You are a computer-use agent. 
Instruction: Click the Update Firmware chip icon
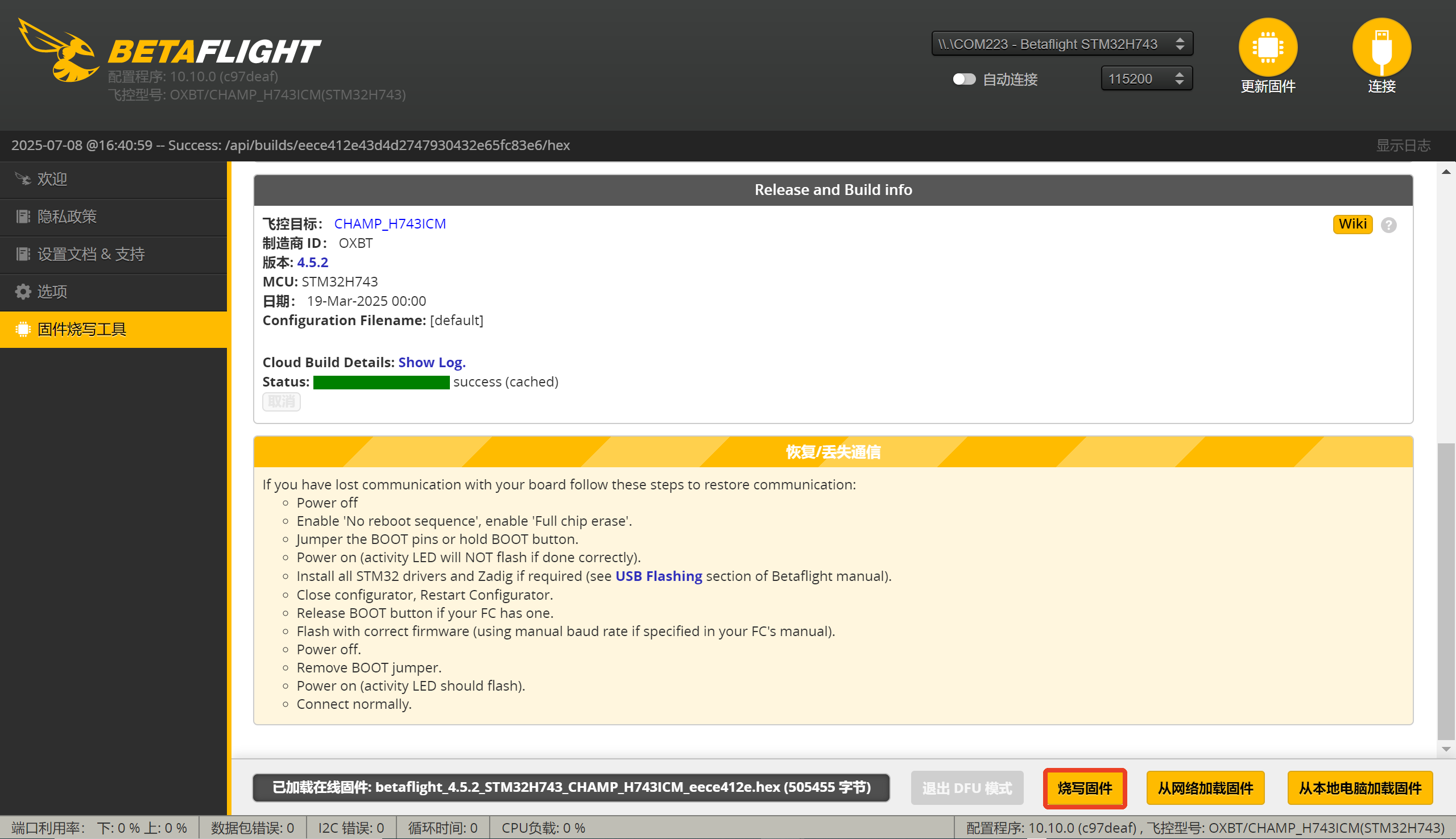[x=1268, y=47]
